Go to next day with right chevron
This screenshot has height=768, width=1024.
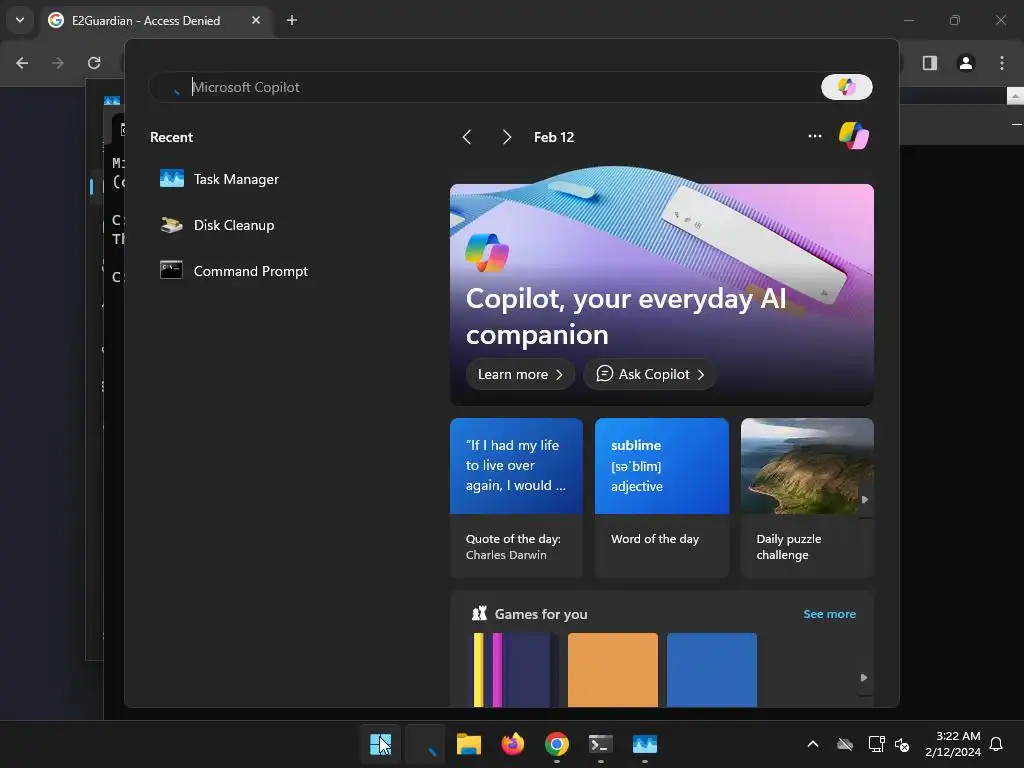[x=506, y=137]
